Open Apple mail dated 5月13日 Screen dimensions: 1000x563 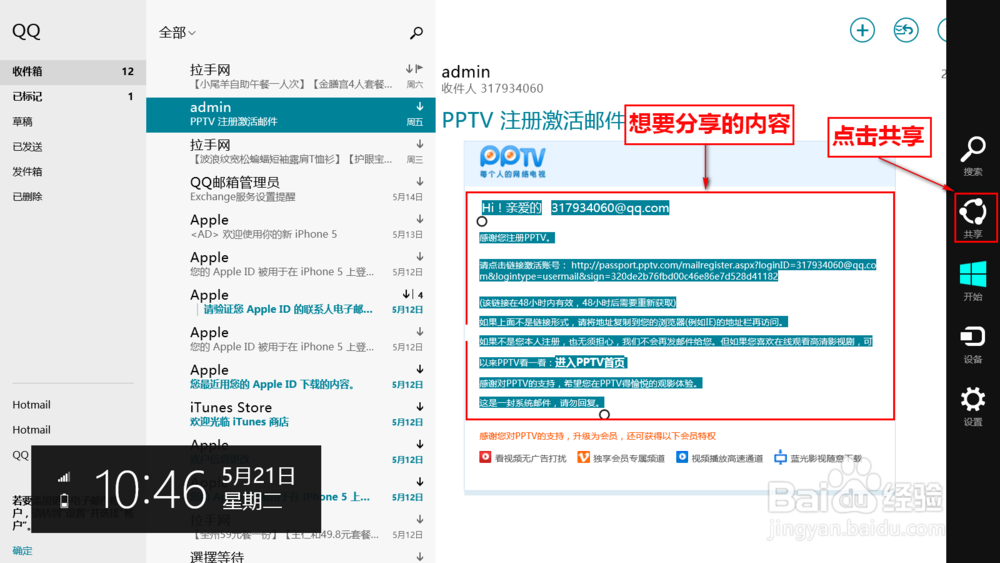pyautogui.click(x=291, y=227)
